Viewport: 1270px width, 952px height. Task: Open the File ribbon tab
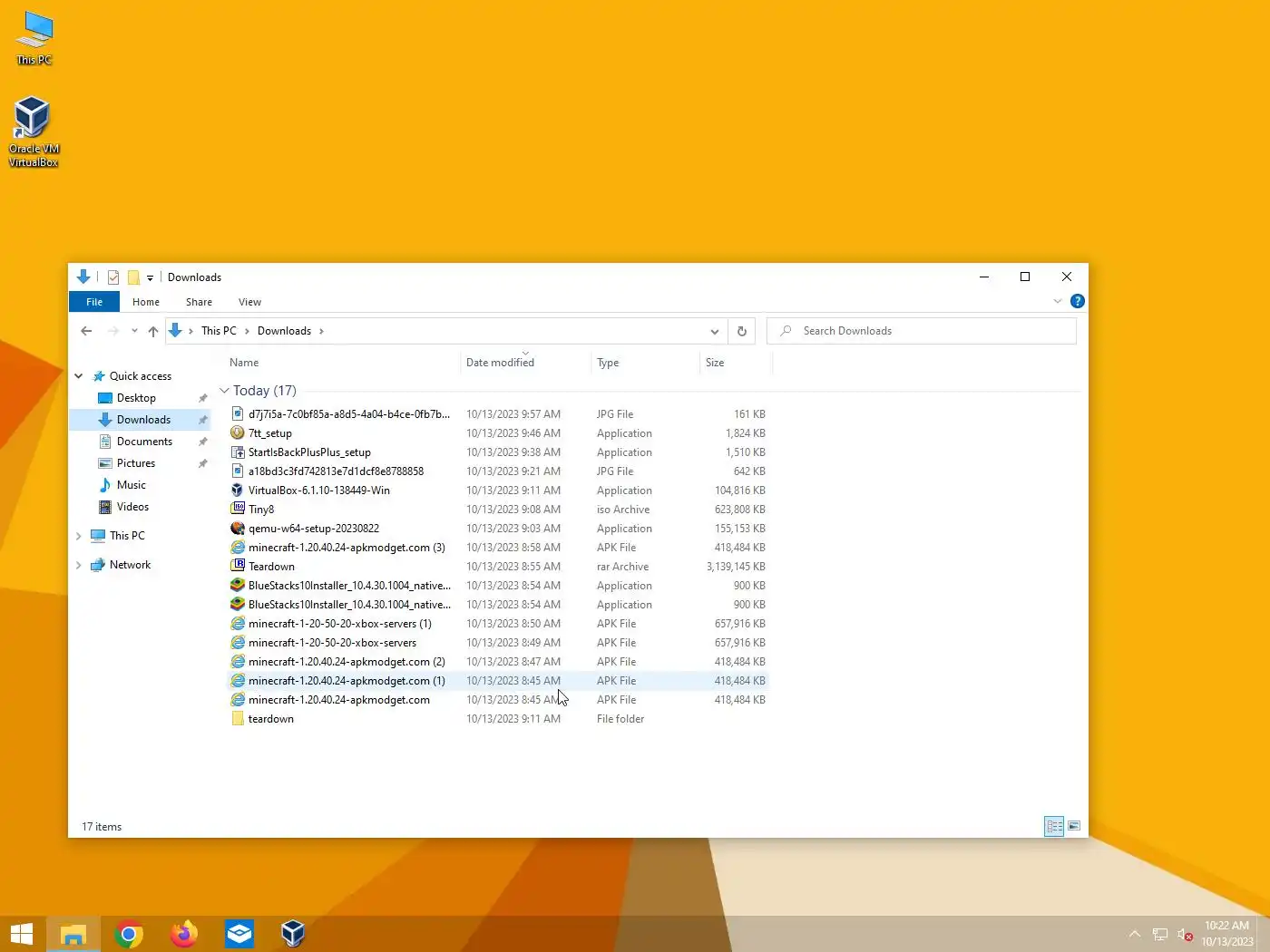click(94, 302)
